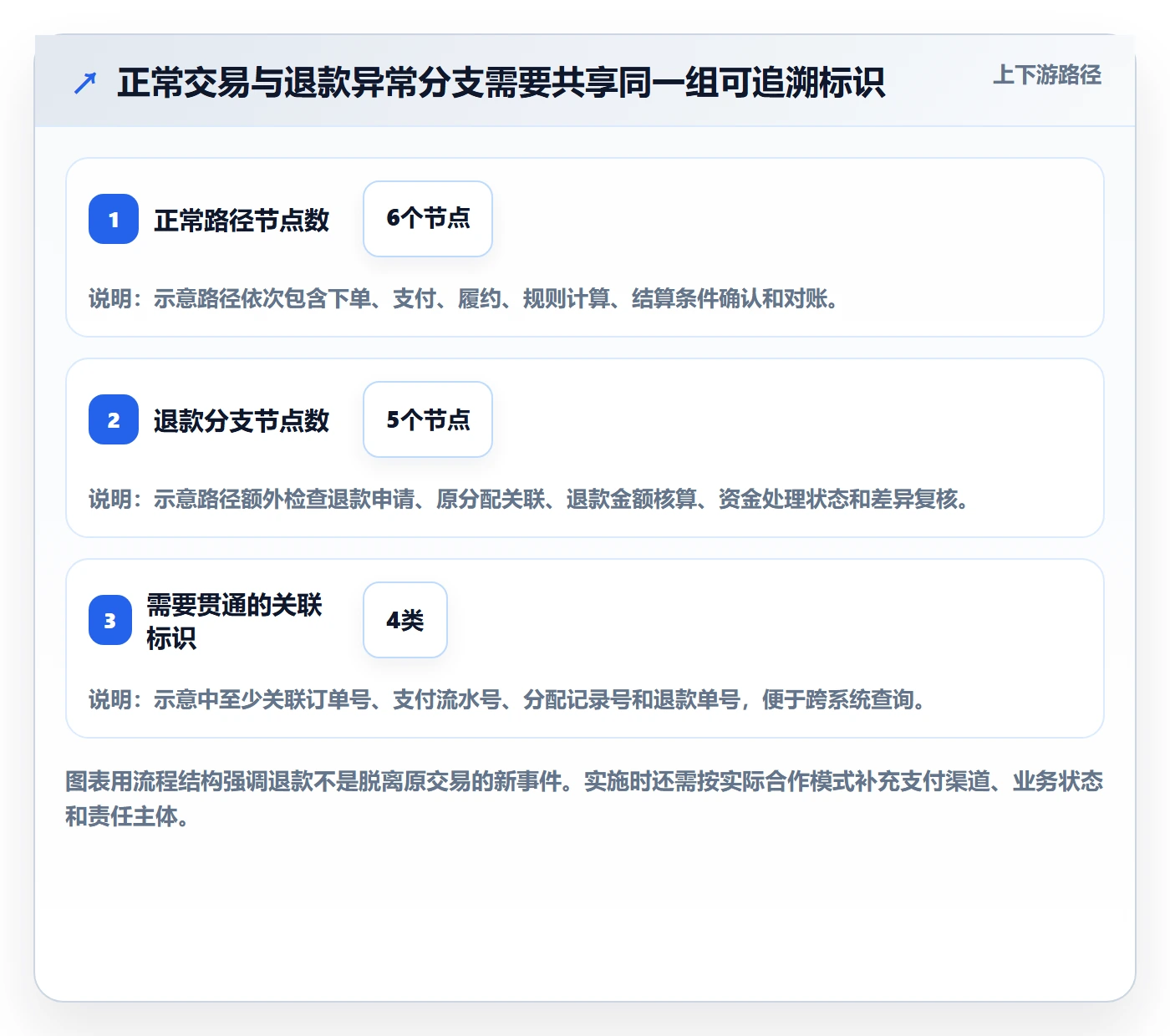Image resolution: width=1170 pixels, height=1036 pixels.
Task: Select the 5个节点 value box
Action: coord(428,419)
